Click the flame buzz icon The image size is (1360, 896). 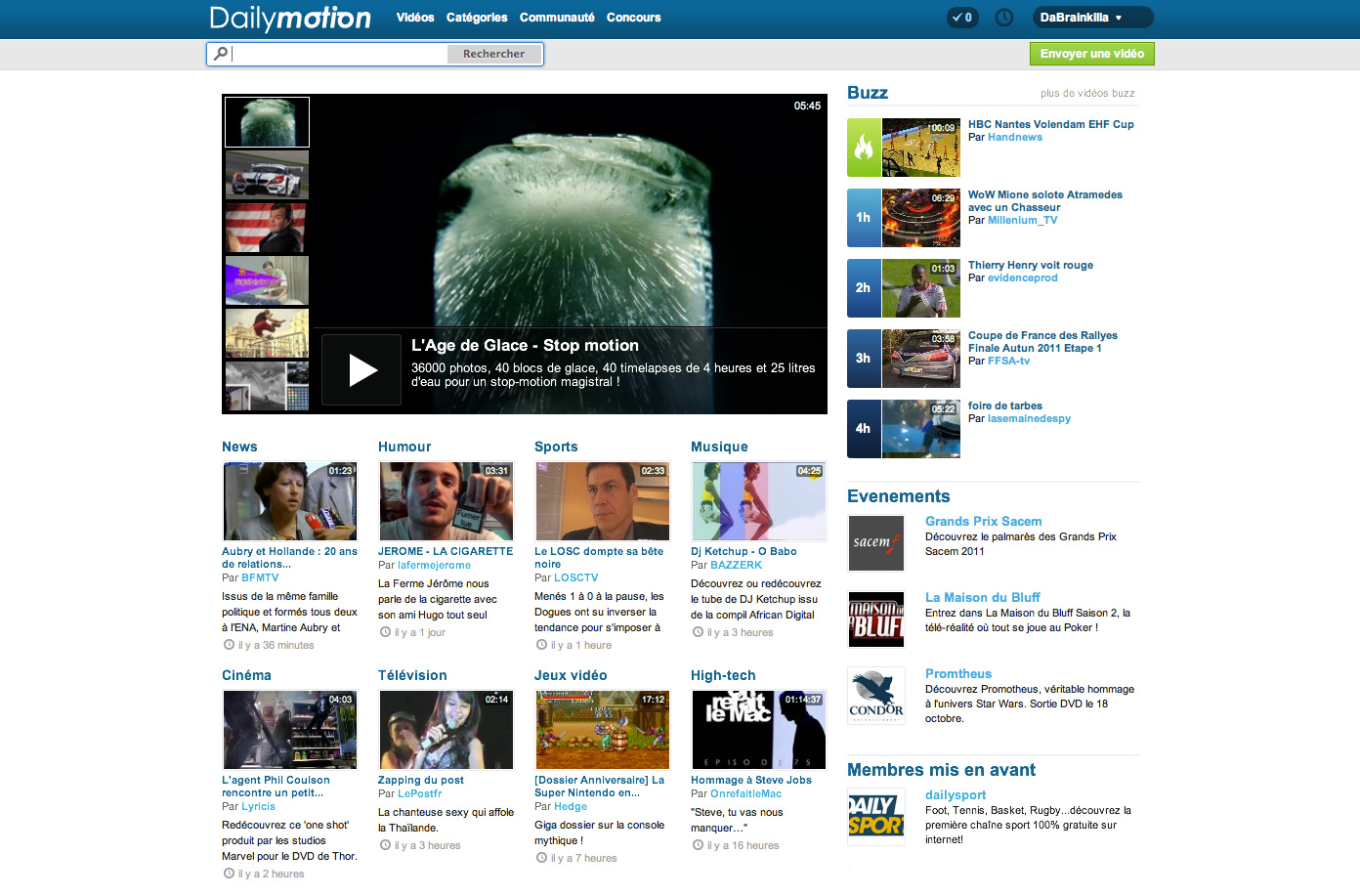tap(864, 148)
